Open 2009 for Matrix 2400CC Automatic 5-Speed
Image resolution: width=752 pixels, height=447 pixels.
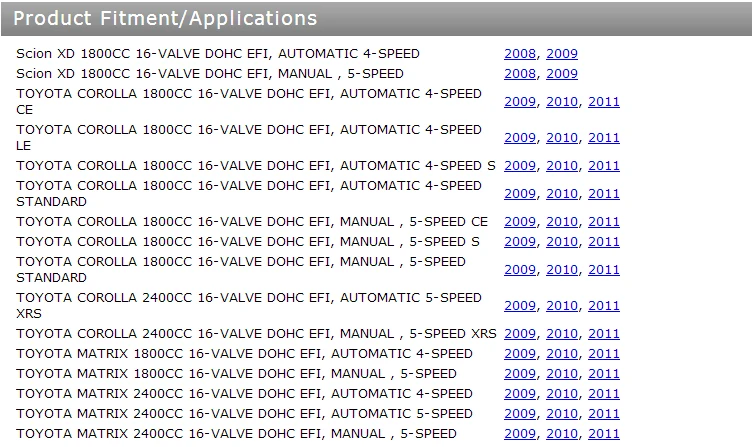click(x=520, y=414)
